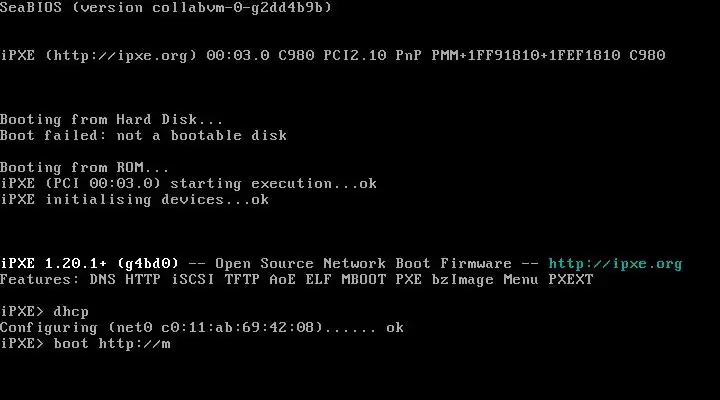Click 'Boot failed: not a bootable disk'
The width and height of the screenshot is (720, 400).
tap(143, 135)
